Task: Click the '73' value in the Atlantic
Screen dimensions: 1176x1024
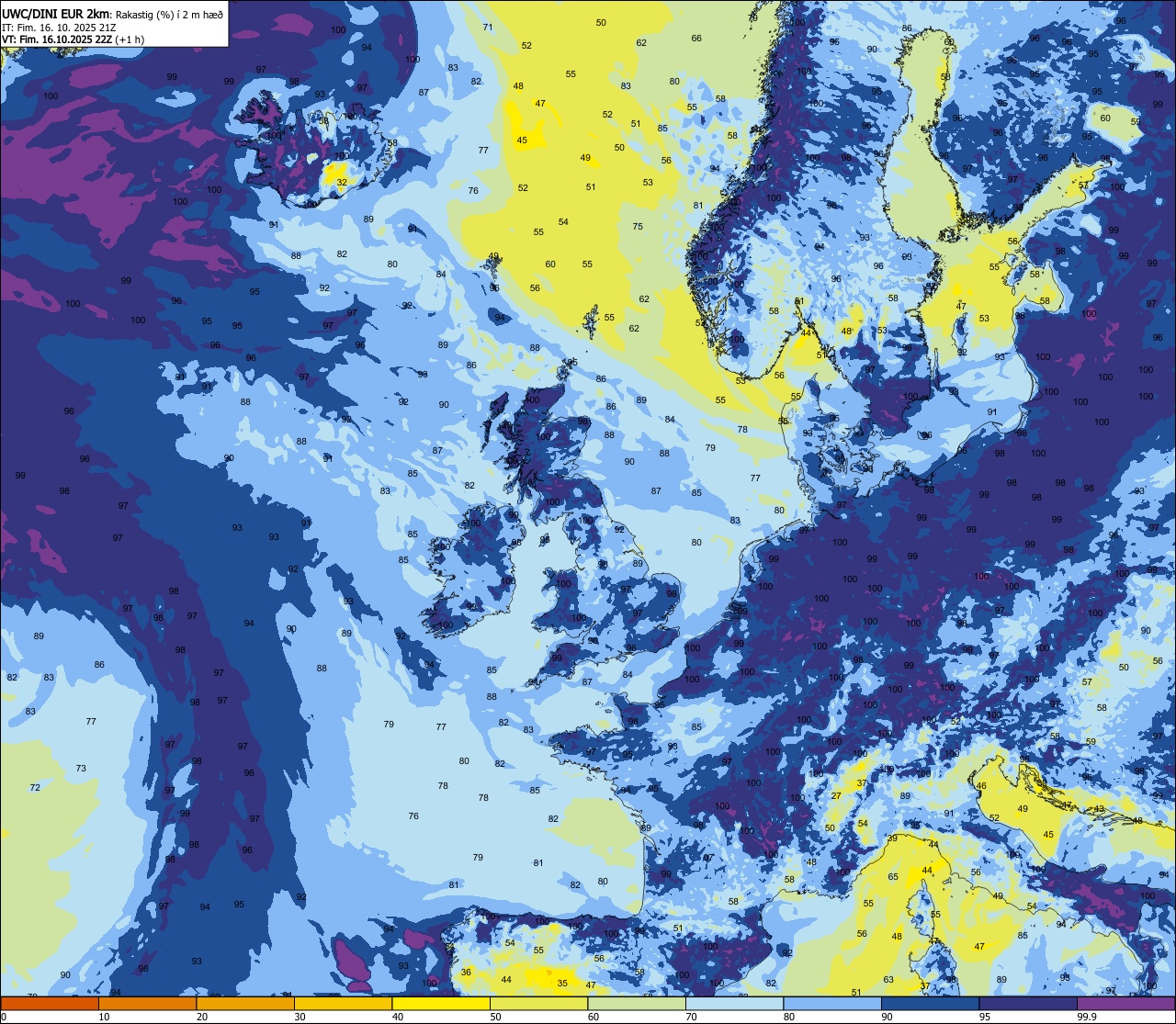Action: coord(81,769)
